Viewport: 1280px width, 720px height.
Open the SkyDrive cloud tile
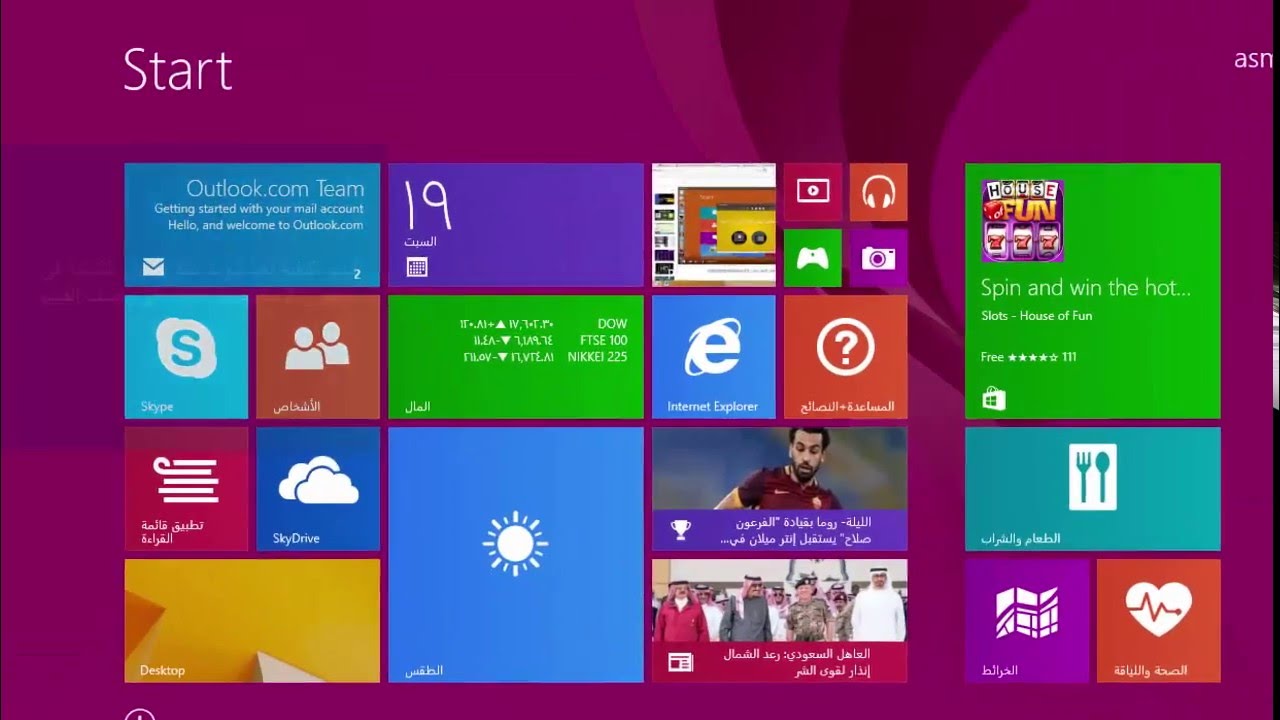point(318,489)
